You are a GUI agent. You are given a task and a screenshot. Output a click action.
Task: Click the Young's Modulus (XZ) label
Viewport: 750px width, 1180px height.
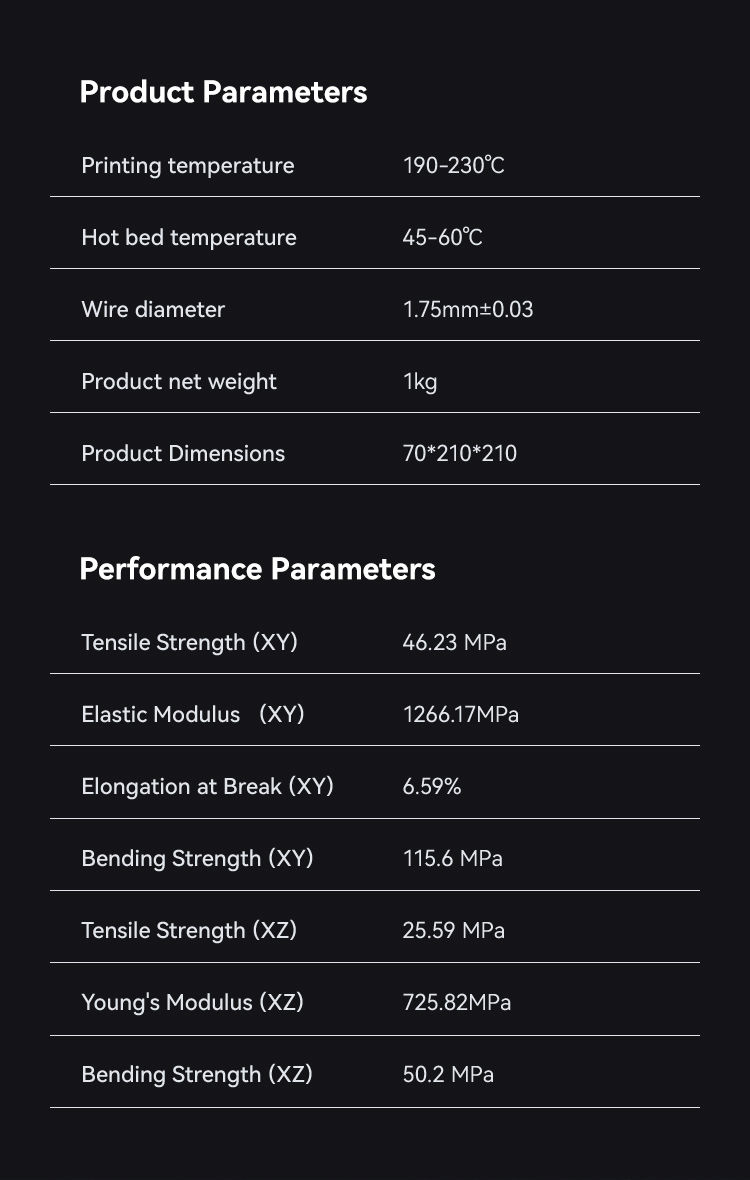click(x=193, y=1002)
